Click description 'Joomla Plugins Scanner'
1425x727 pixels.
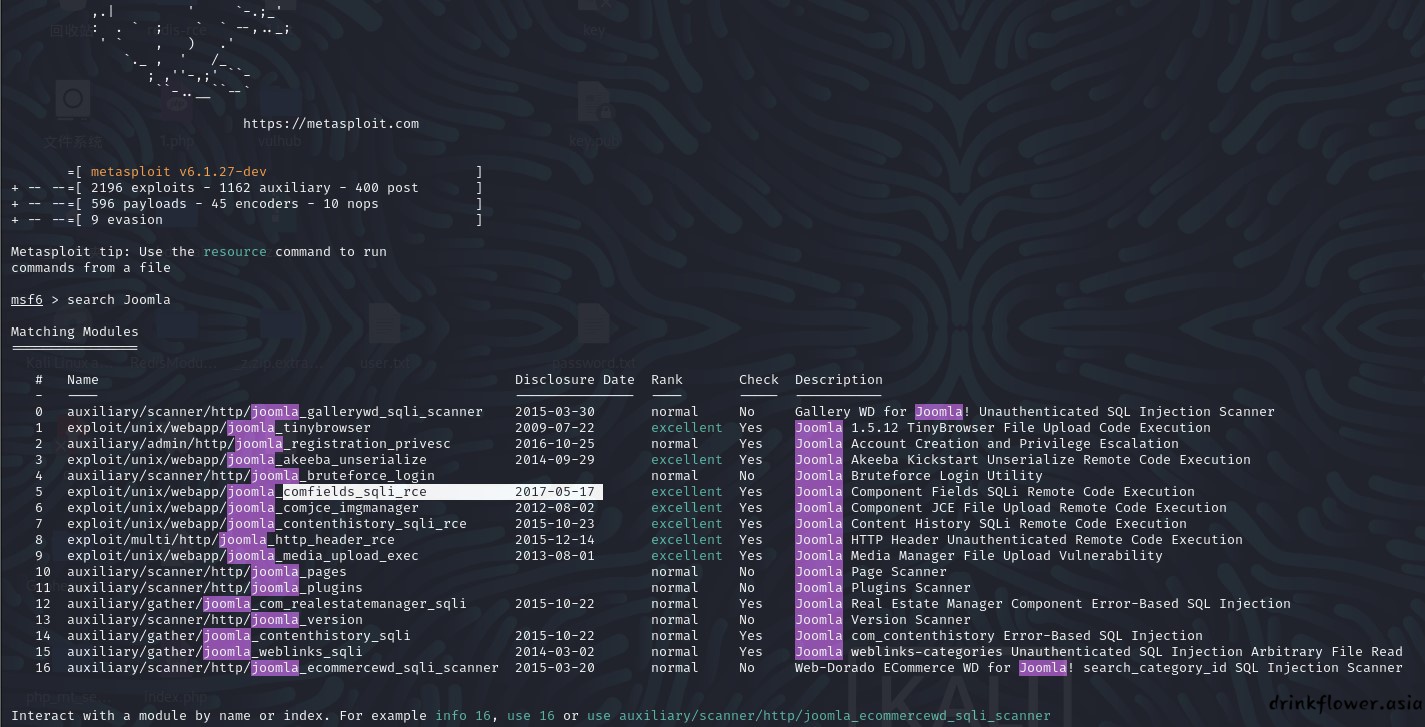point(883,588)
